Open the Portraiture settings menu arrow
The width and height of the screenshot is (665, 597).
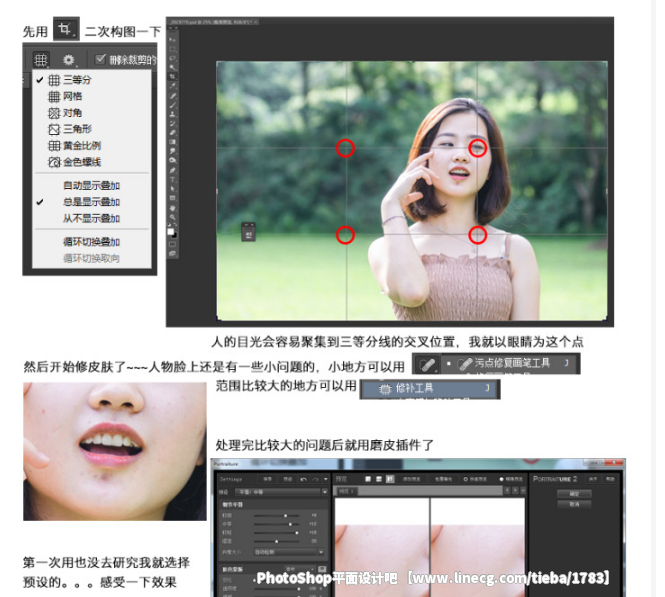pos(326,479)
